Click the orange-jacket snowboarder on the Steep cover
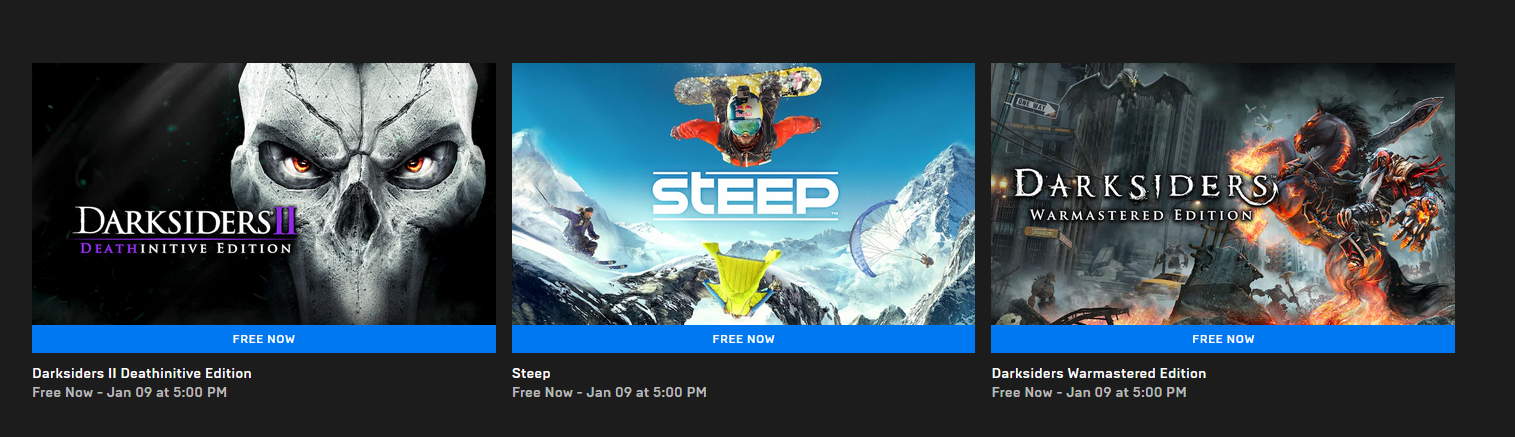 743,119
